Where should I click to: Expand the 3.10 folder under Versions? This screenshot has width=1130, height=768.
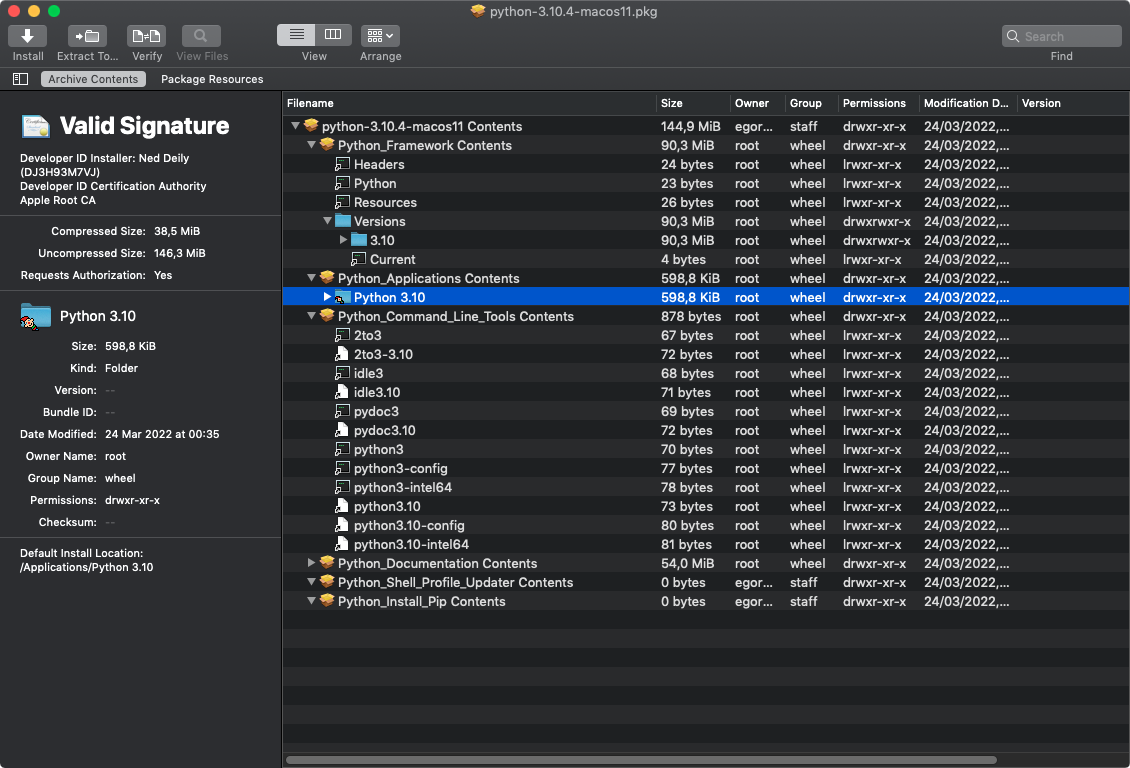(x=344, y=240)
